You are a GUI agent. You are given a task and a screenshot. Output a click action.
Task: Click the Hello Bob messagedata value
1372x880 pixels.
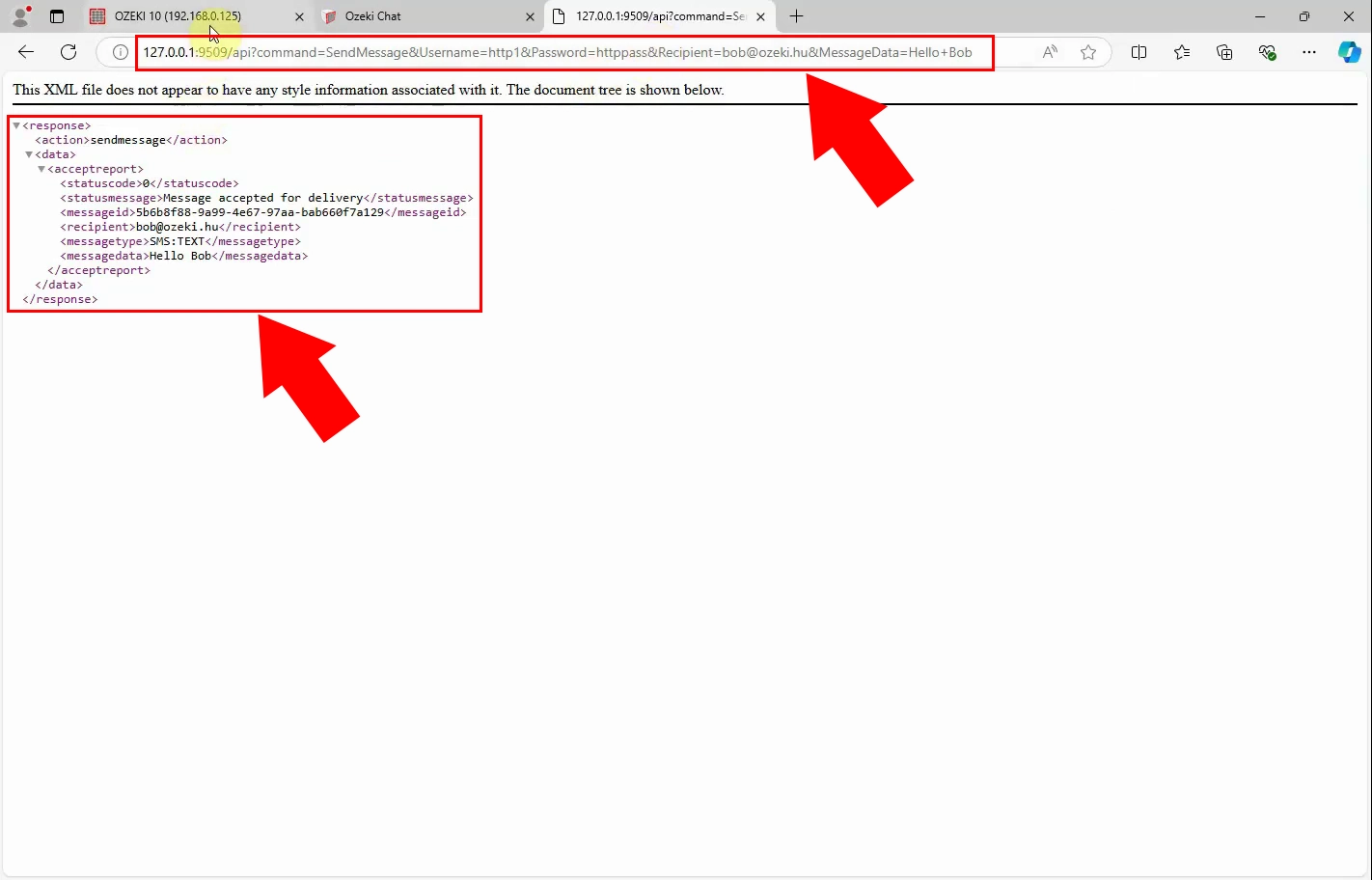click(180, 256)
